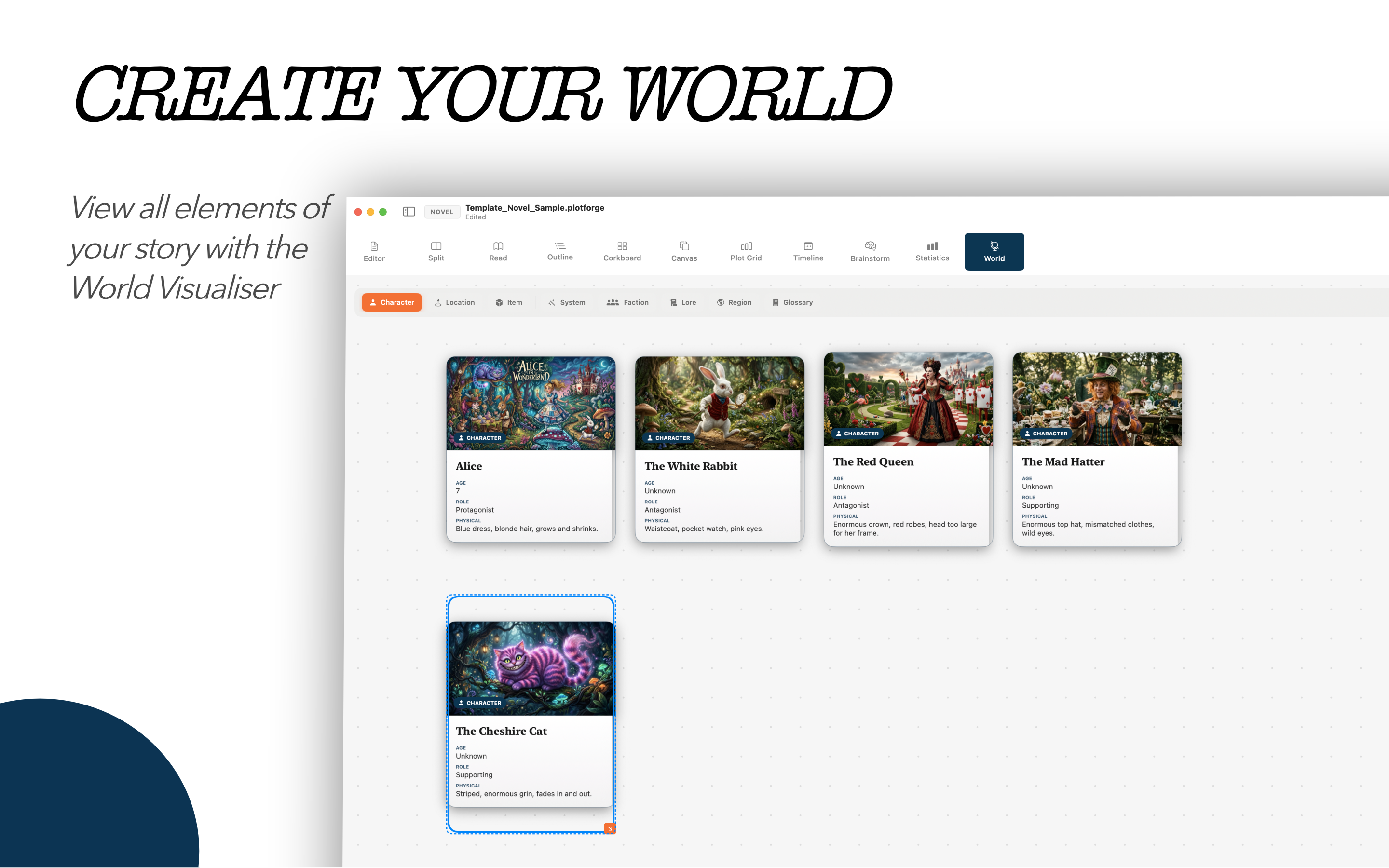
Task: Select the Character filter tab
Action: pos(392,302)
